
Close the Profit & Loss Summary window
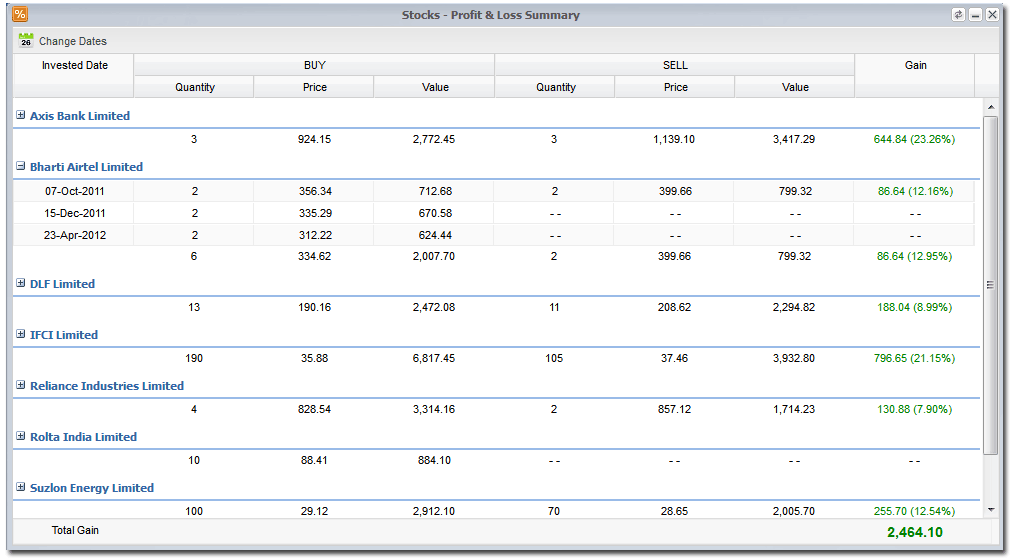point(992,15)
